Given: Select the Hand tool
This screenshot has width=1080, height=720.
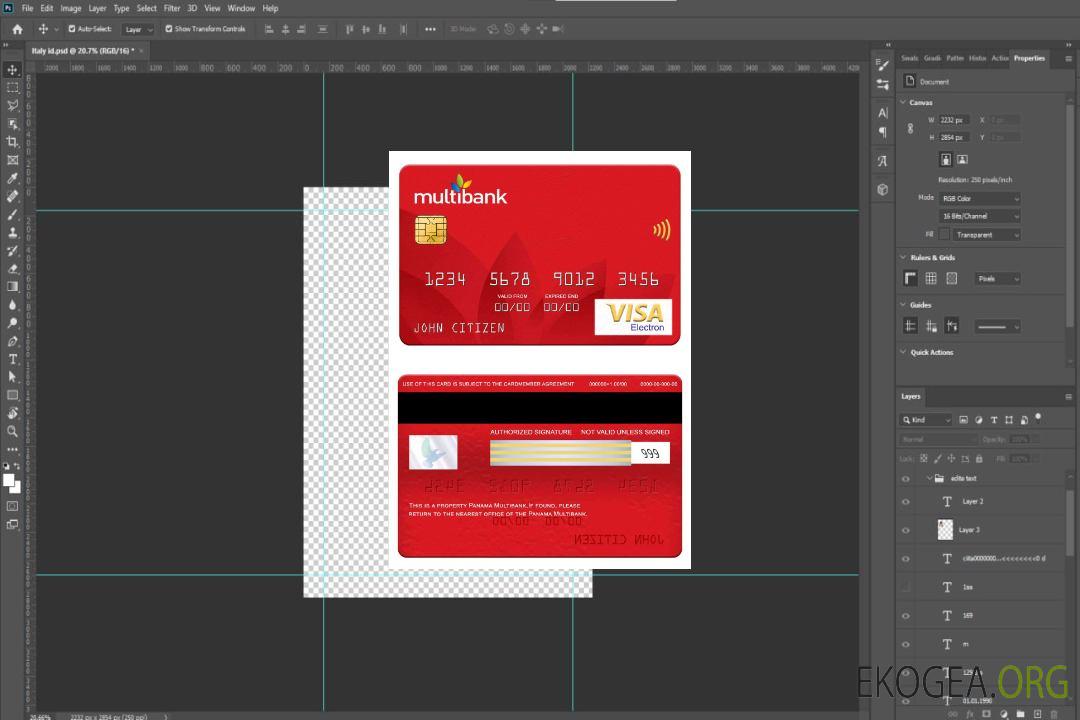Looking at the screenshot, I should pyautogui.click(x=12, y=413).
